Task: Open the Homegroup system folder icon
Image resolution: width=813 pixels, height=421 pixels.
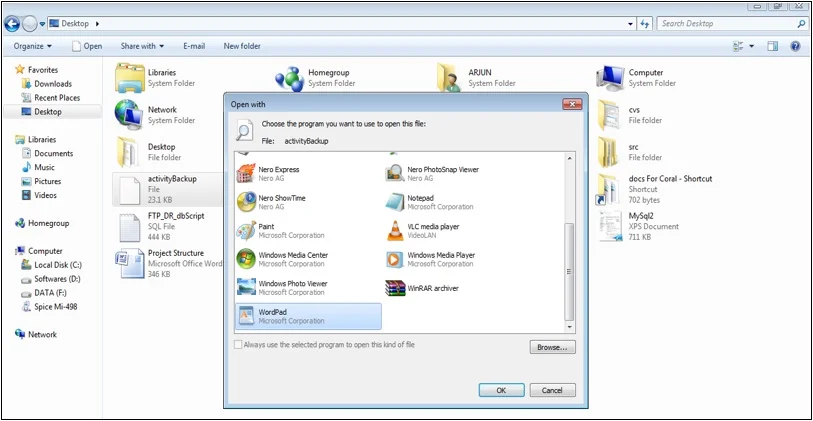Action: coord(289,79)
